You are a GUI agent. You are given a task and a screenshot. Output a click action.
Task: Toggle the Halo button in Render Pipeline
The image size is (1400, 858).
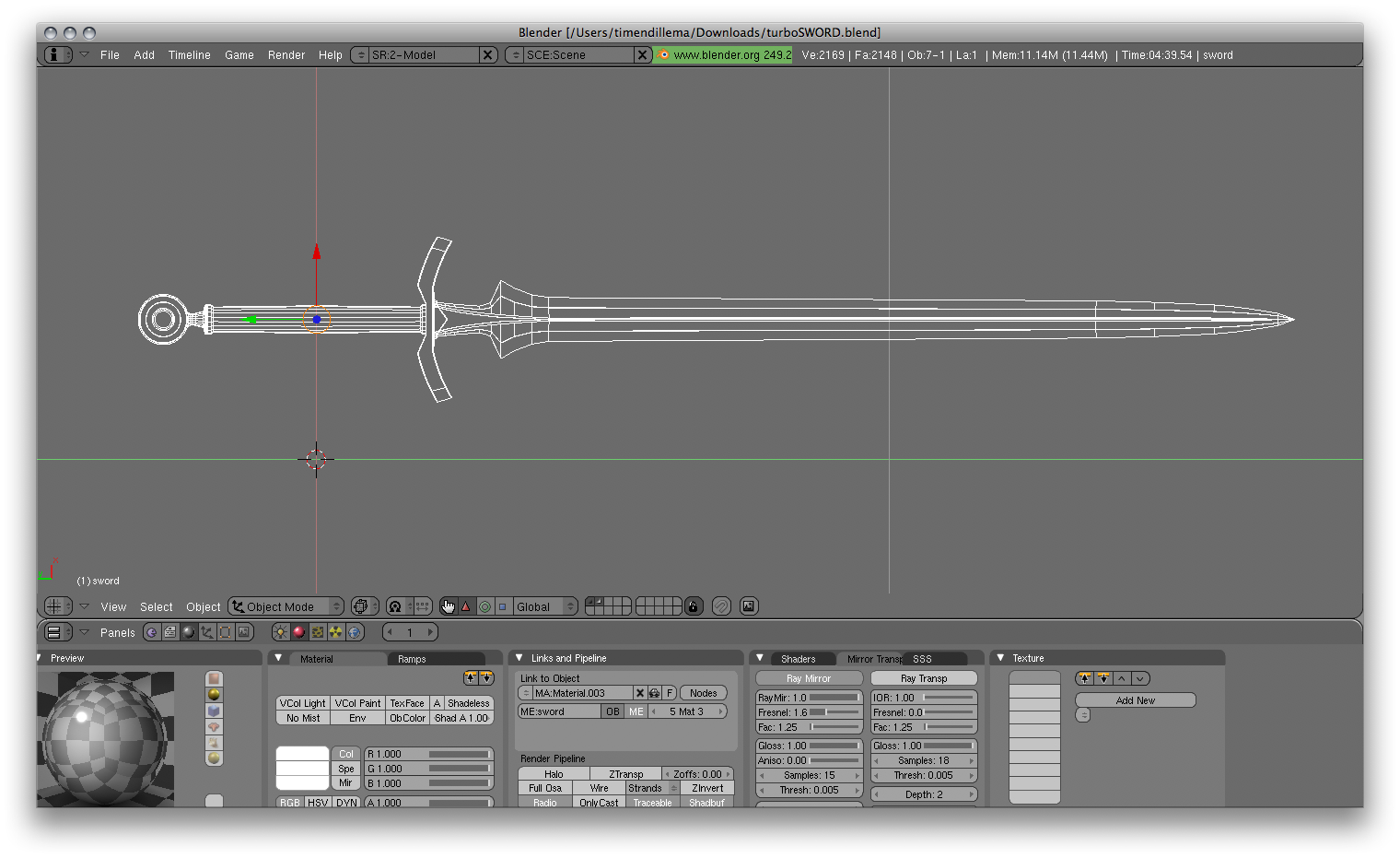[x=553, y=773]
